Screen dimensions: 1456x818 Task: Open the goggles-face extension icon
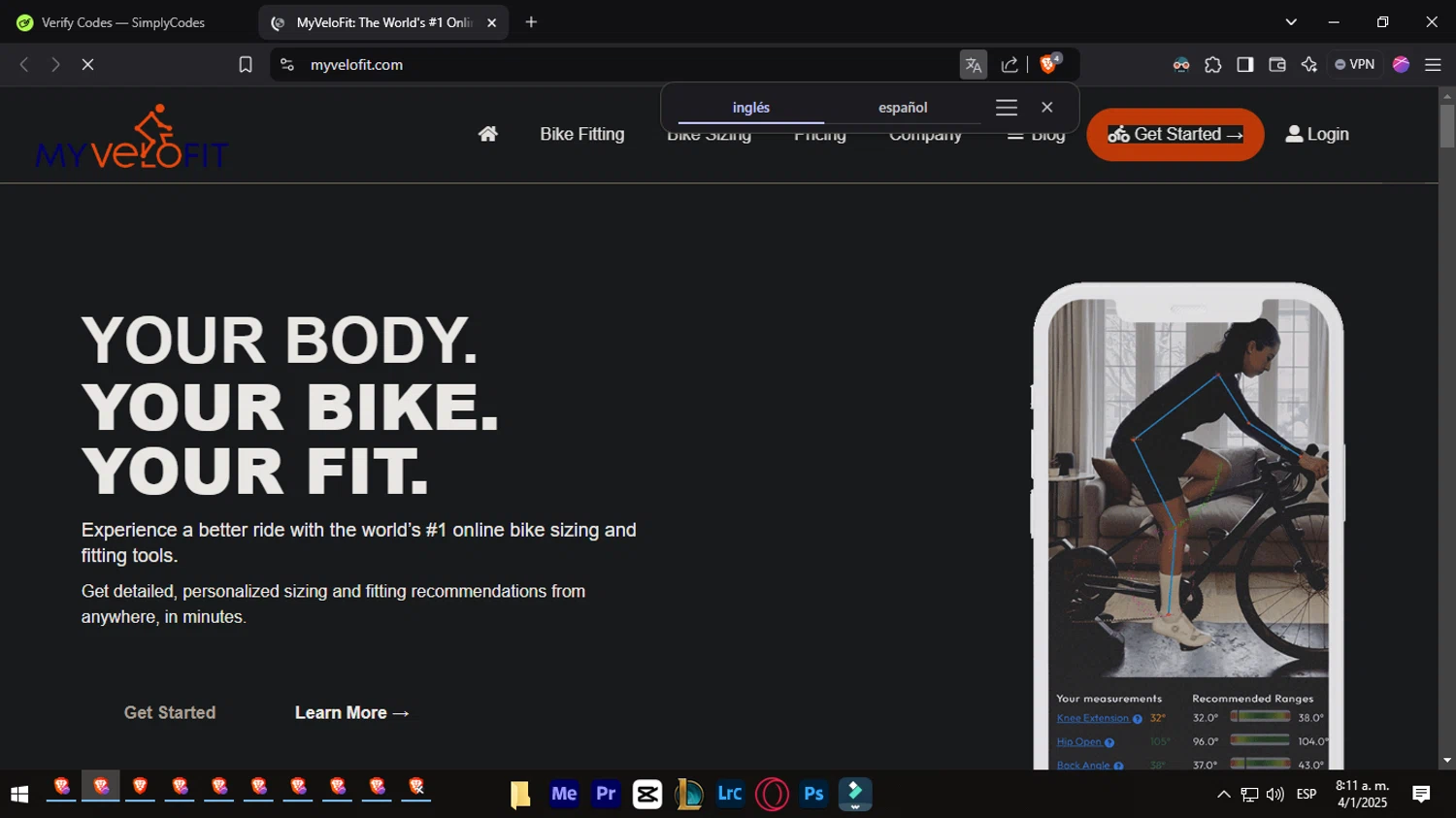click(x=1181, y=65)
